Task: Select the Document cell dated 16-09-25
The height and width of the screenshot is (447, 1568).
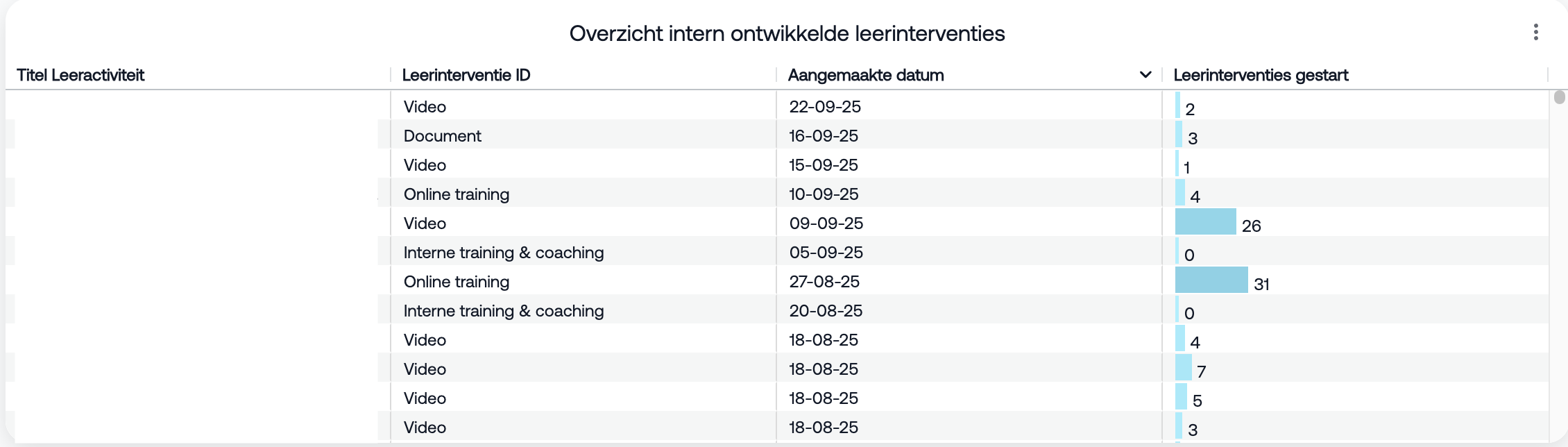Action: [x=442, y=136]
